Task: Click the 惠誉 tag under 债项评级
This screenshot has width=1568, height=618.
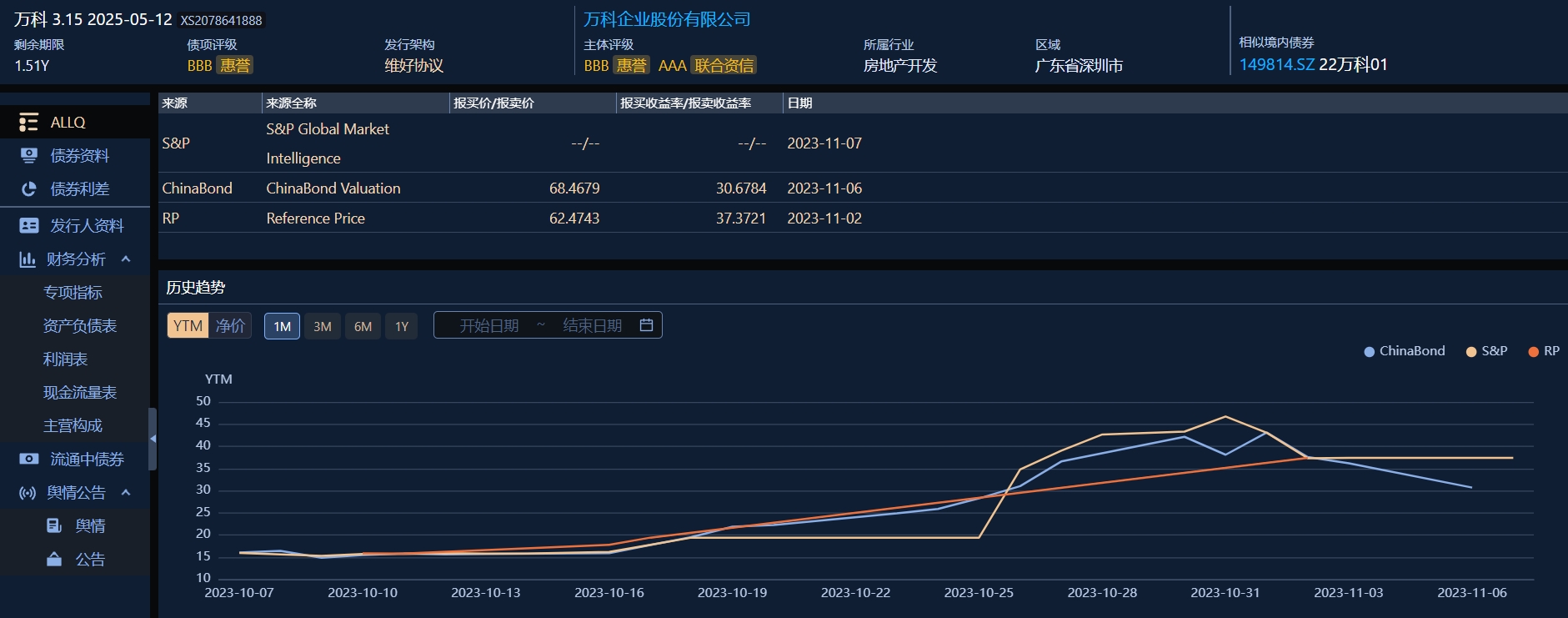Action: click(x=234, y=65)
